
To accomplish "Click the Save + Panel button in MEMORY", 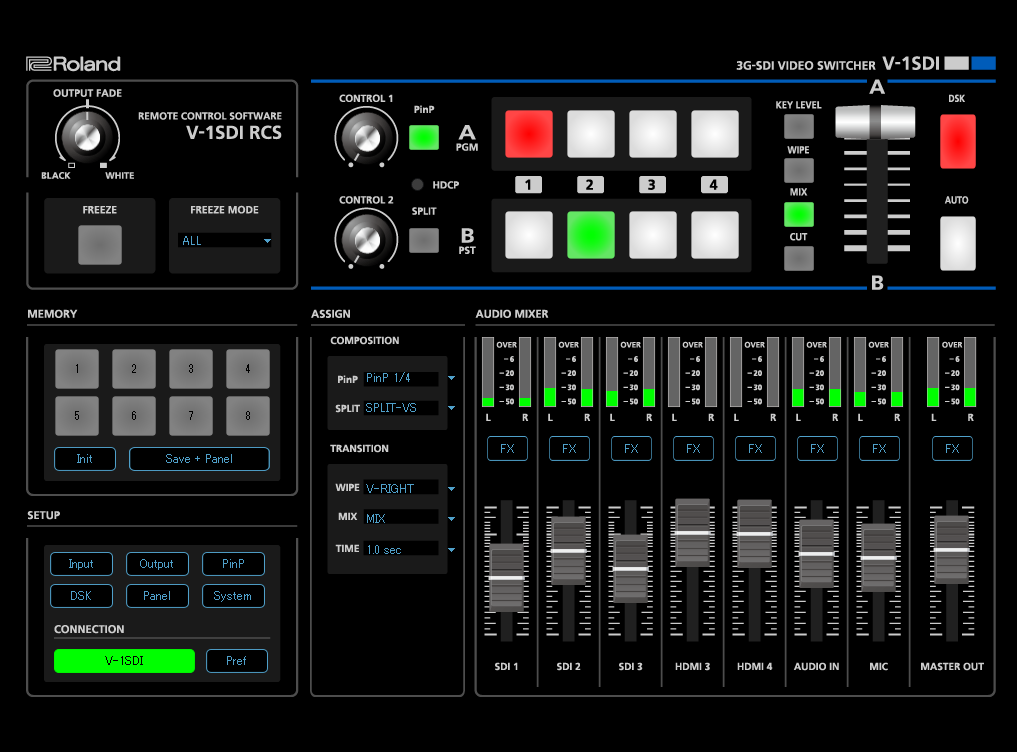I will [x=198, y=458].
